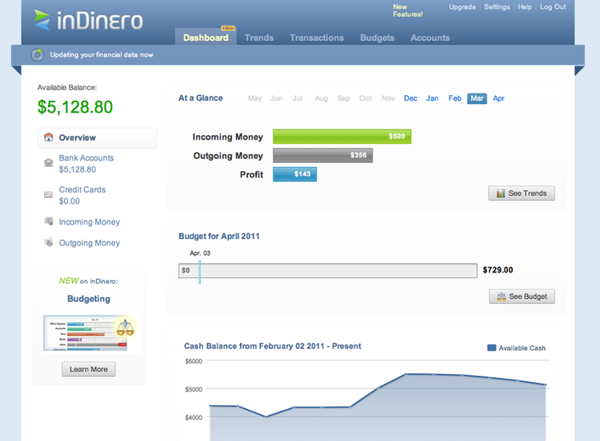Click the Cash Balance chart area
The image size is (600, 441).
(377, 400)
